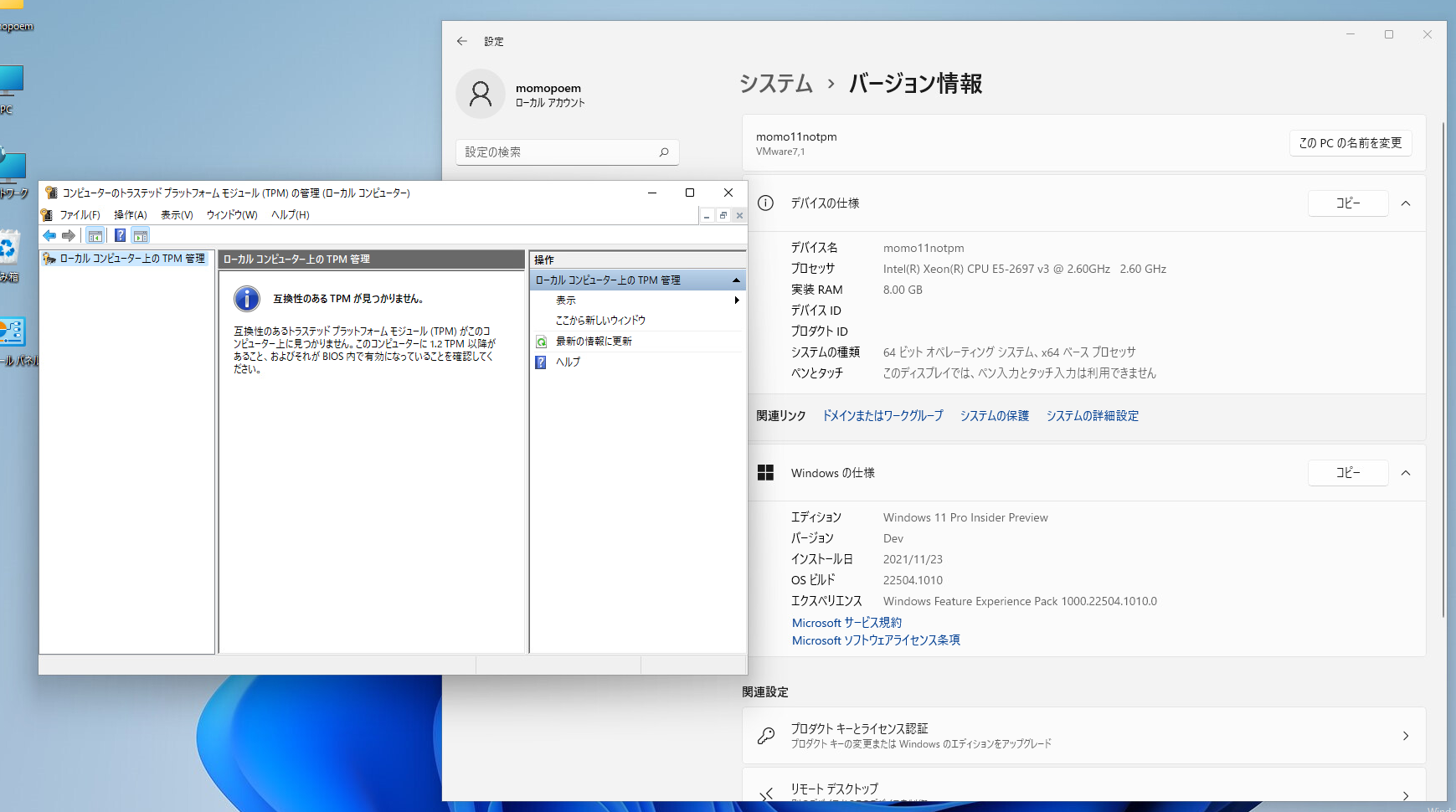Click the blue Back arrow in TPM toolbar
The height and width of the screenshot is (812, 1456).
point(49,236)
